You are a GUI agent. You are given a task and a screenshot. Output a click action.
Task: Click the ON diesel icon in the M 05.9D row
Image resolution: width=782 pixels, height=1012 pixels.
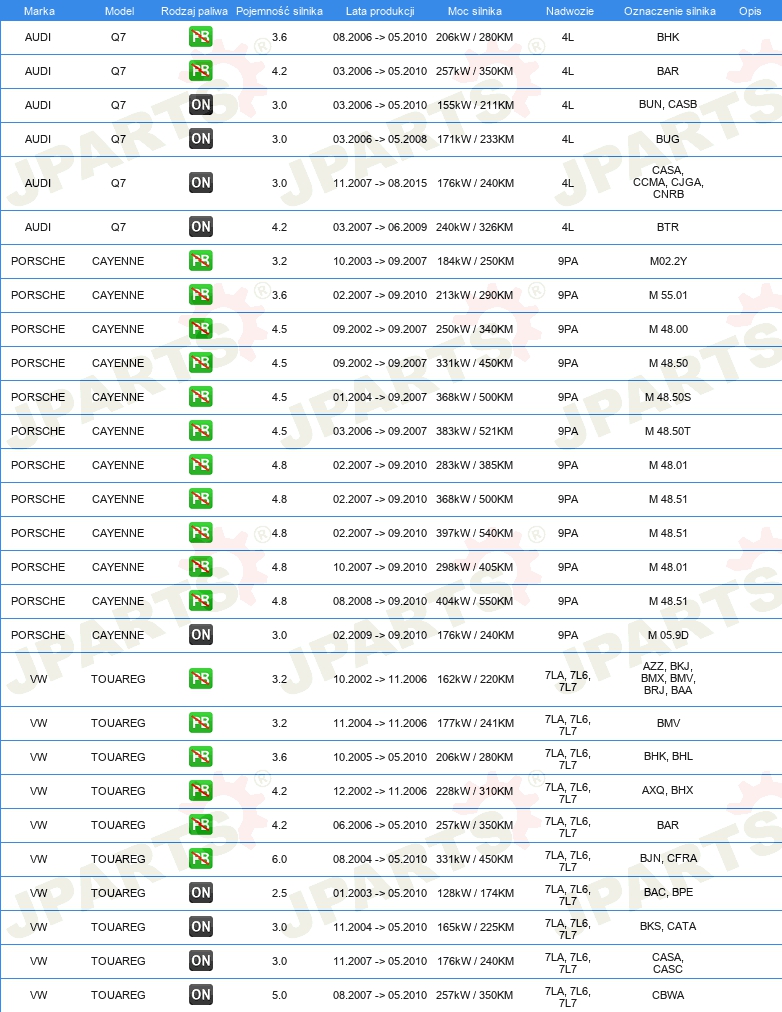tap(201, 634)
